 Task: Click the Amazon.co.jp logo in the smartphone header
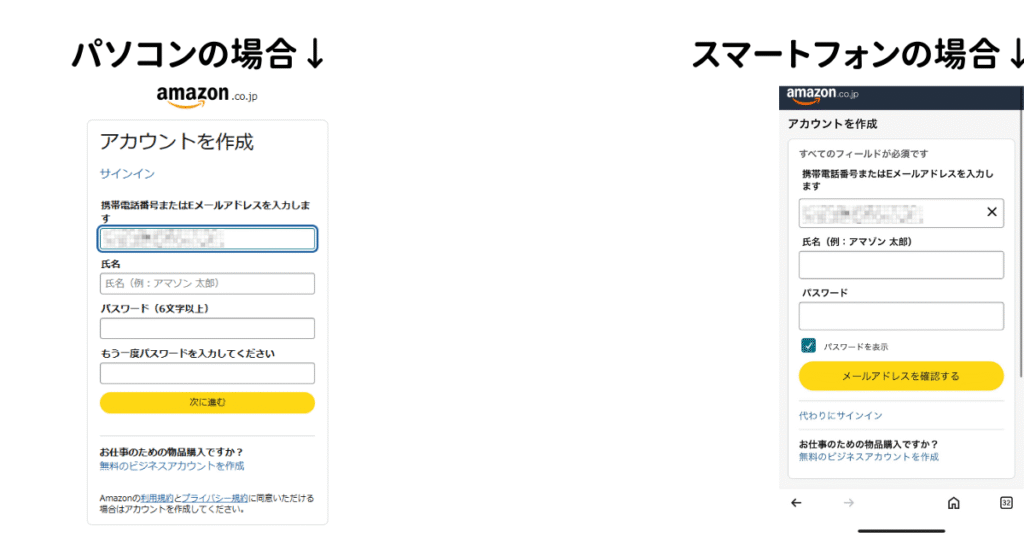822,95
